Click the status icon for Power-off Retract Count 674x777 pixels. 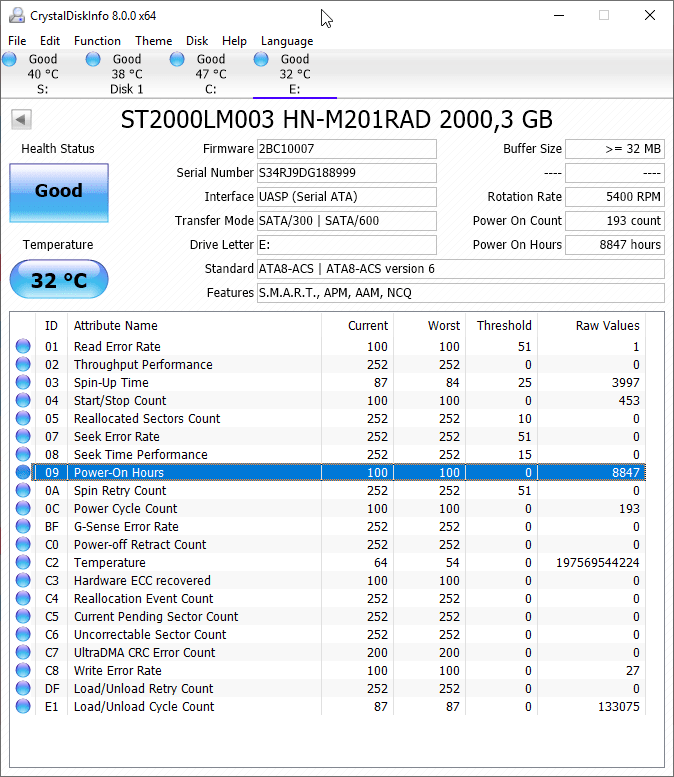pyautogui.click(x=23, y=544)
